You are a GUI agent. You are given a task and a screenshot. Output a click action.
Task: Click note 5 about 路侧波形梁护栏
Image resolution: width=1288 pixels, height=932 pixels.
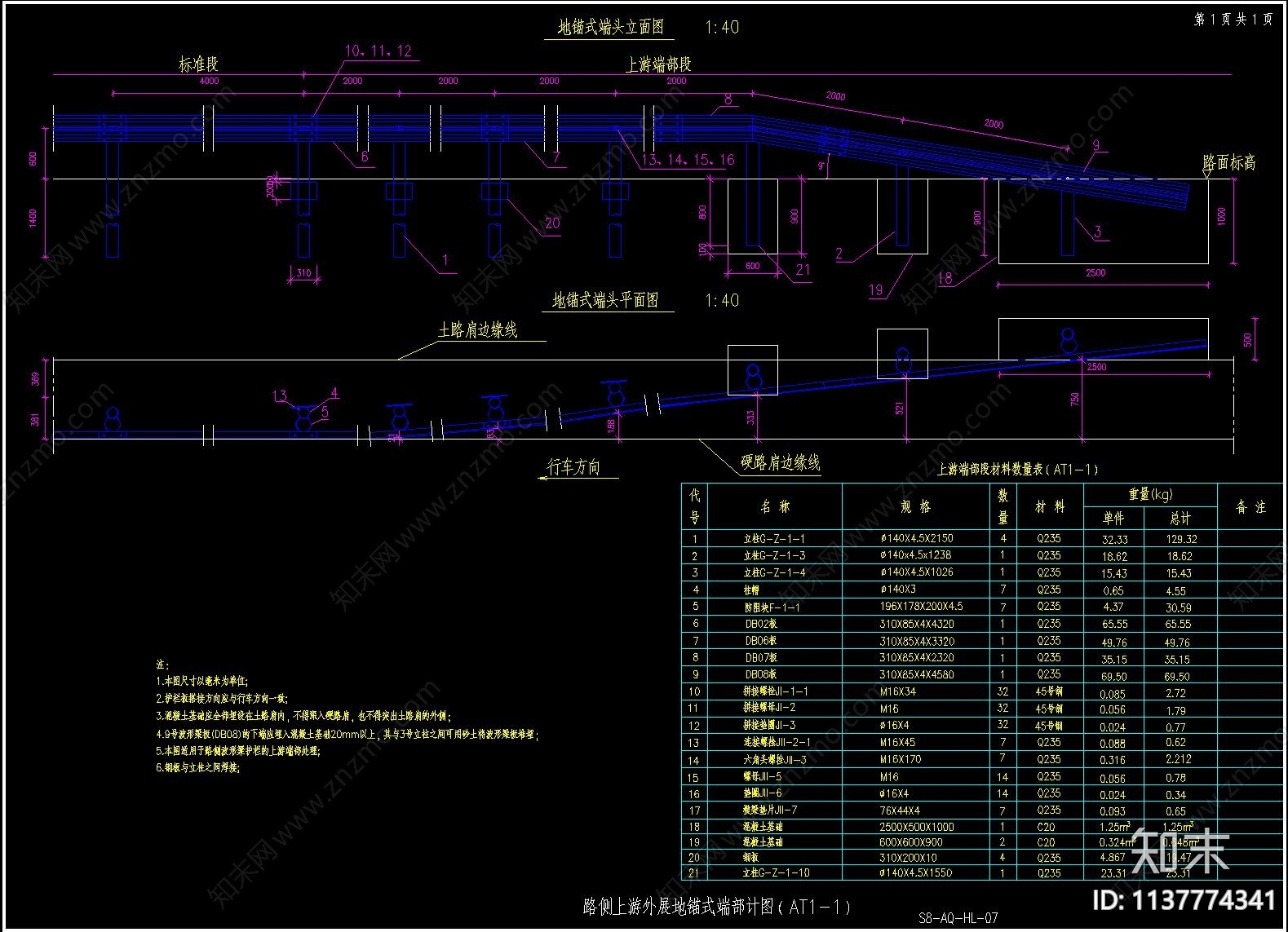pyautogui.click(x=237, y=750)
